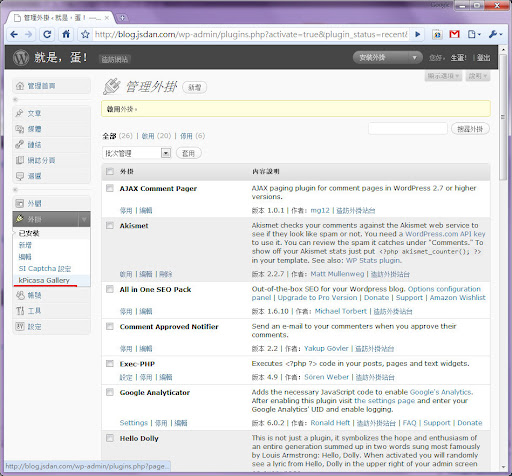Filter by the Active (20) plugins tab
Viewport: 512px width, 476px height.
[156, 136]
